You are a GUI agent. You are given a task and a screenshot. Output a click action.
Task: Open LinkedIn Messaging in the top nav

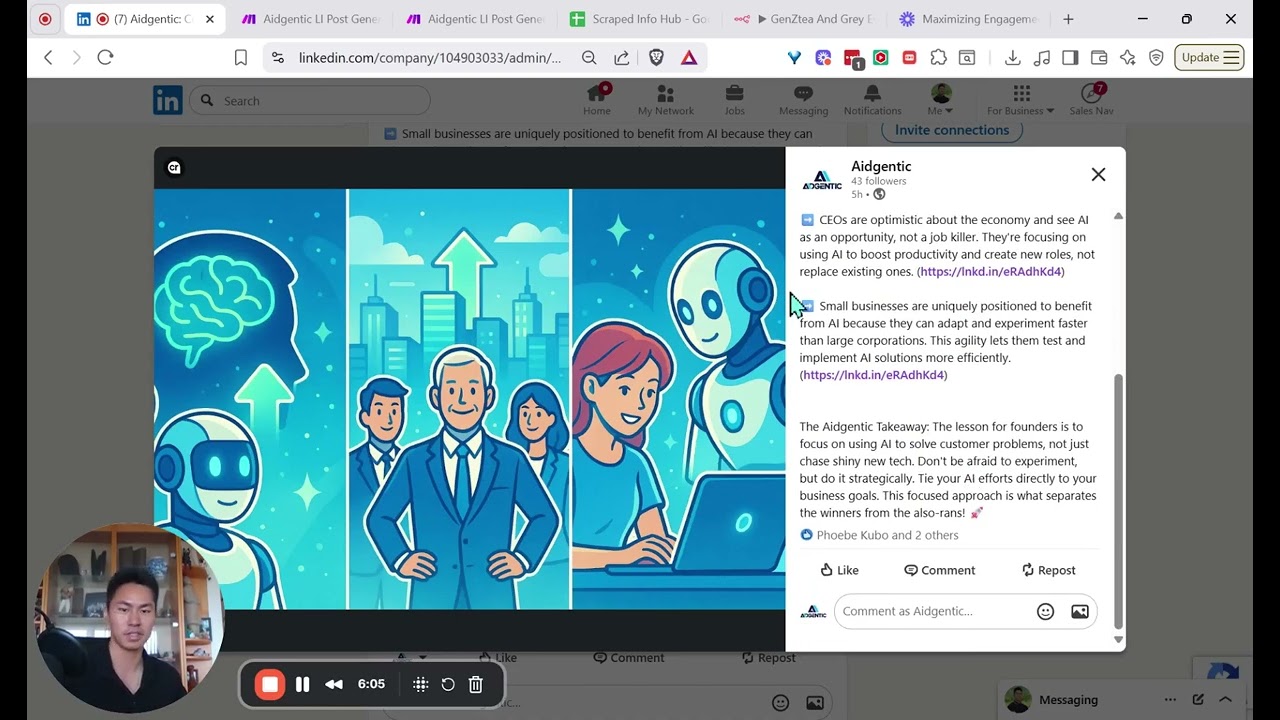coord(803,100)
